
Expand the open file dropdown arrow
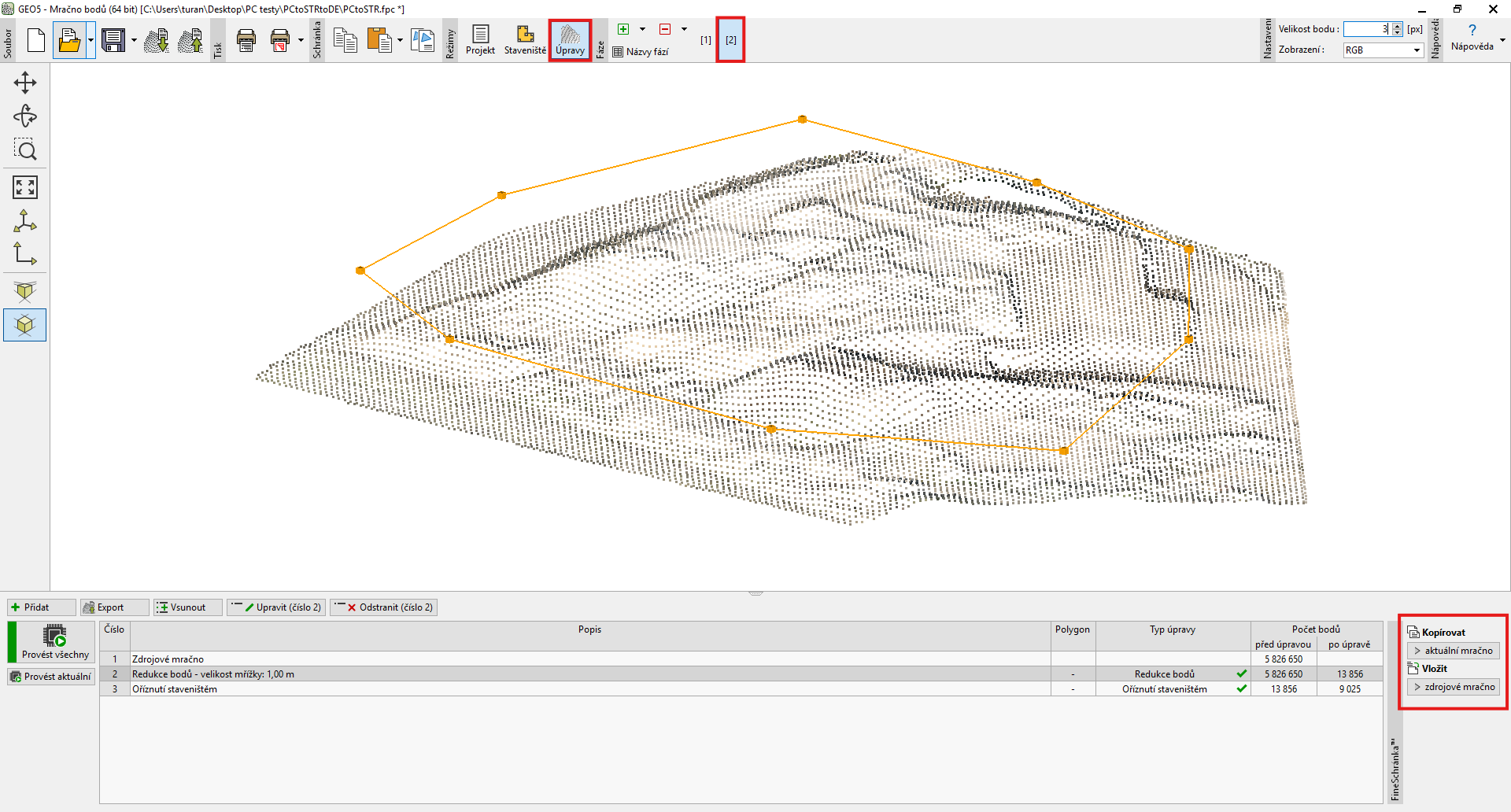click(x=91, y=40)
